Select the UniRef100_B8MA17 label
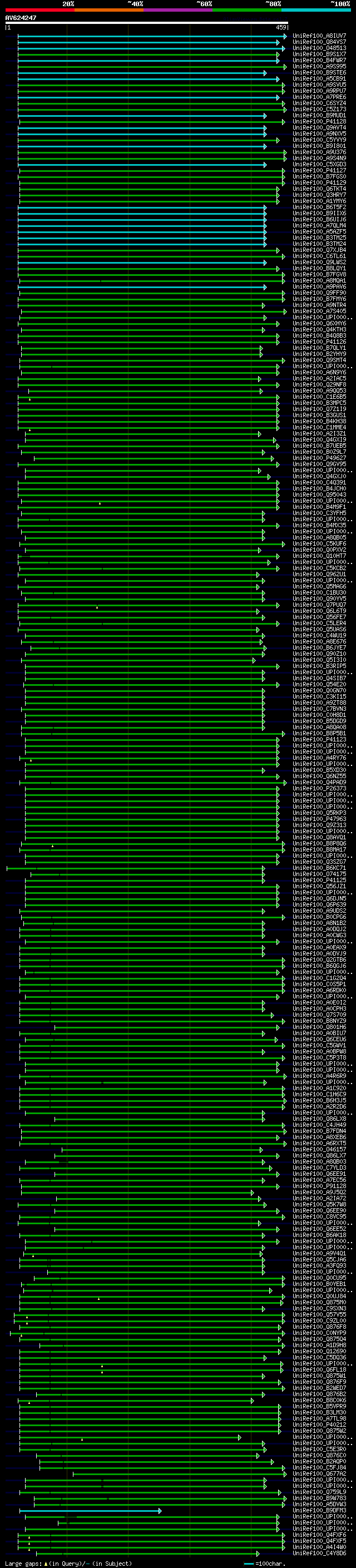Viewport: 356px width, 1568px height. pyautogui.click(x=319, y=850)
